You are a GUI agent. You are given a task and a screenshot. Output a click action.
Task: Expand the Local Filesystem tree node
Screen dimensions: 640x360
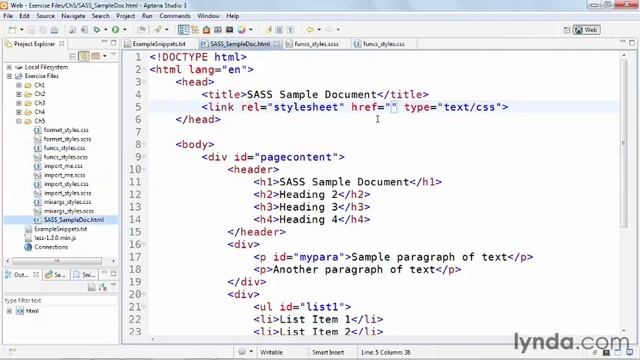point(9,67)
